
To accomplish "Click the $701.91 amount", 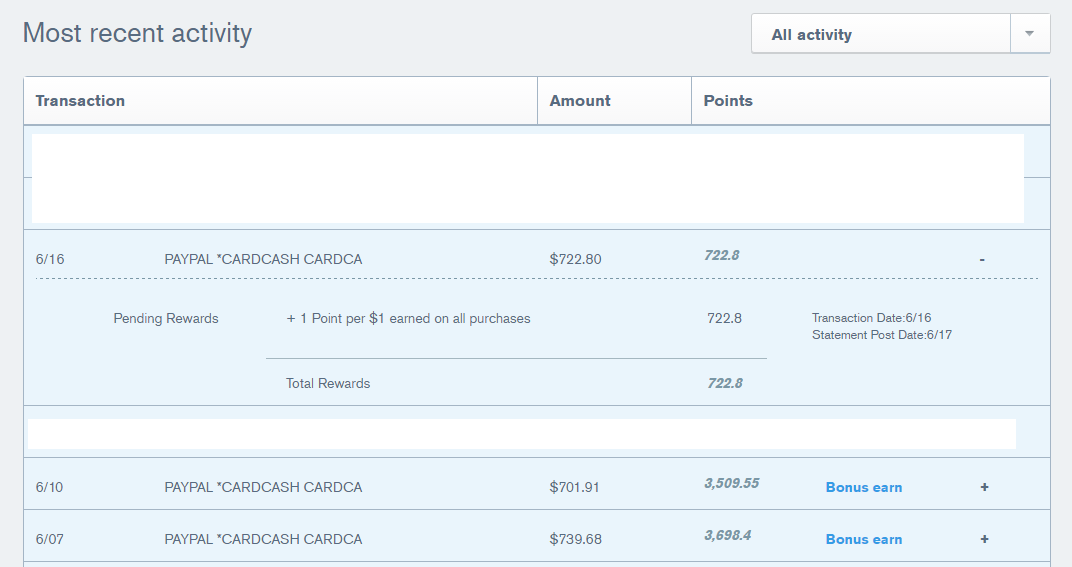I will tap(575, 488).
